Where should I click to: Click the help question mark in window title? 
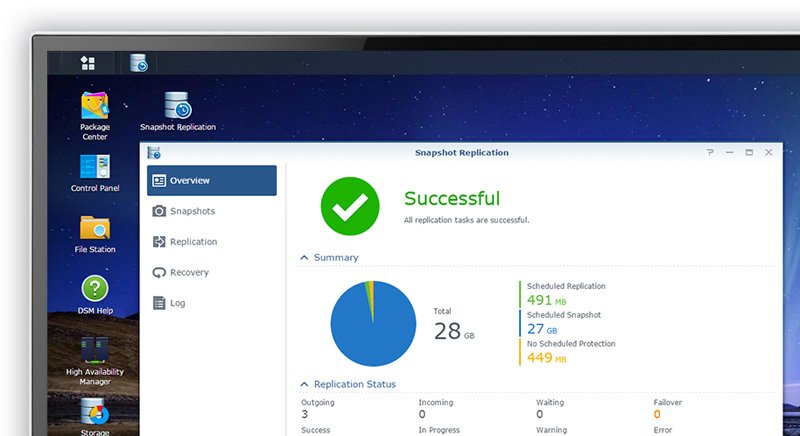tap(710, 152)
